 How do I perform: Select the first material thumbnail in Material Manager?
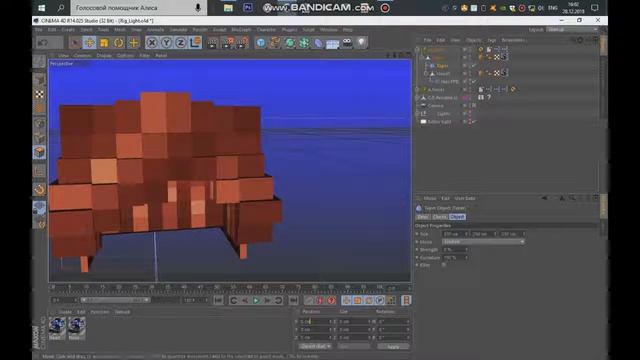coord(57,329)
